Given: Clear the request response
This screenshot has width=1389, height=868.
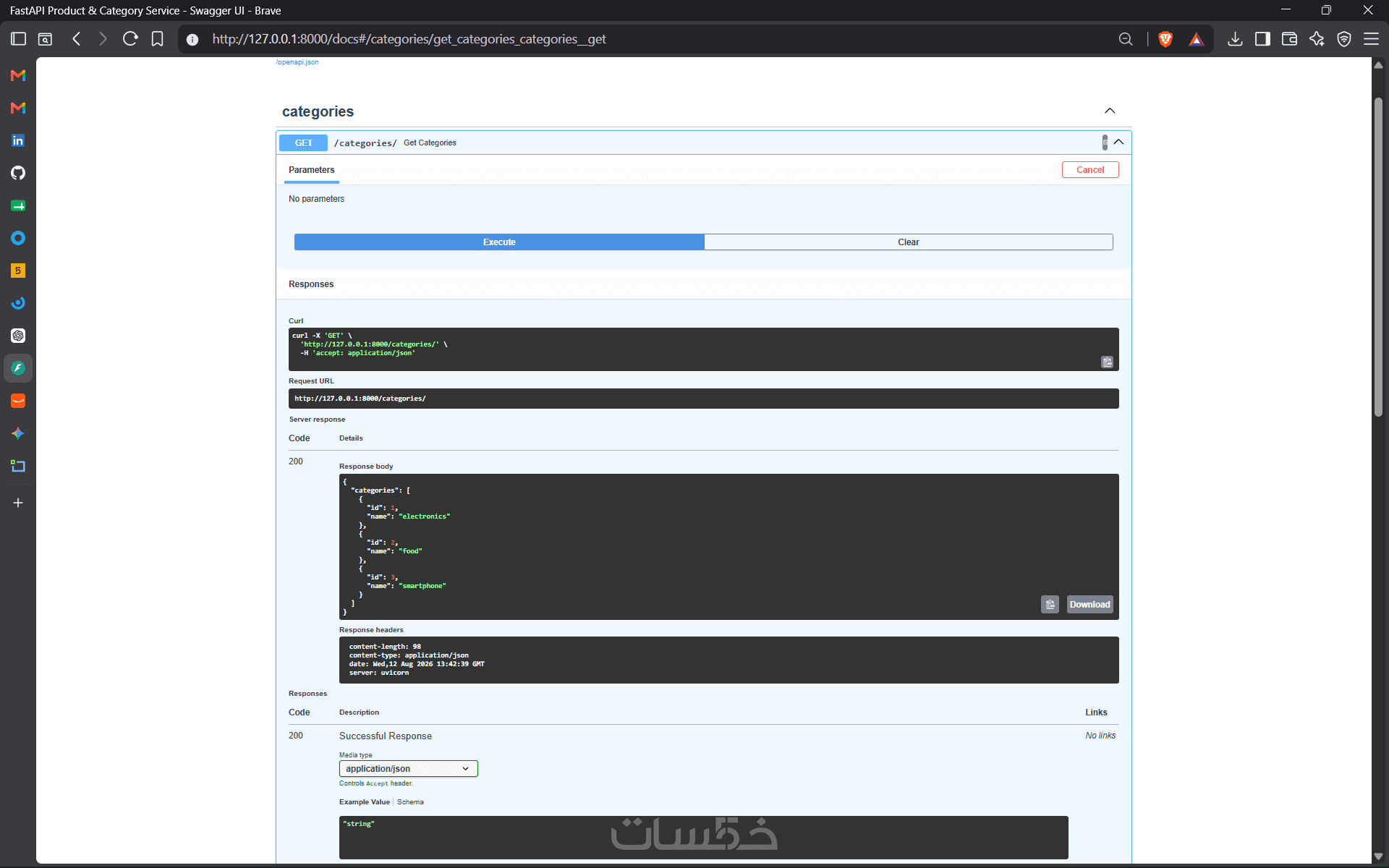Looking at the screenshot, I should 909,242.
